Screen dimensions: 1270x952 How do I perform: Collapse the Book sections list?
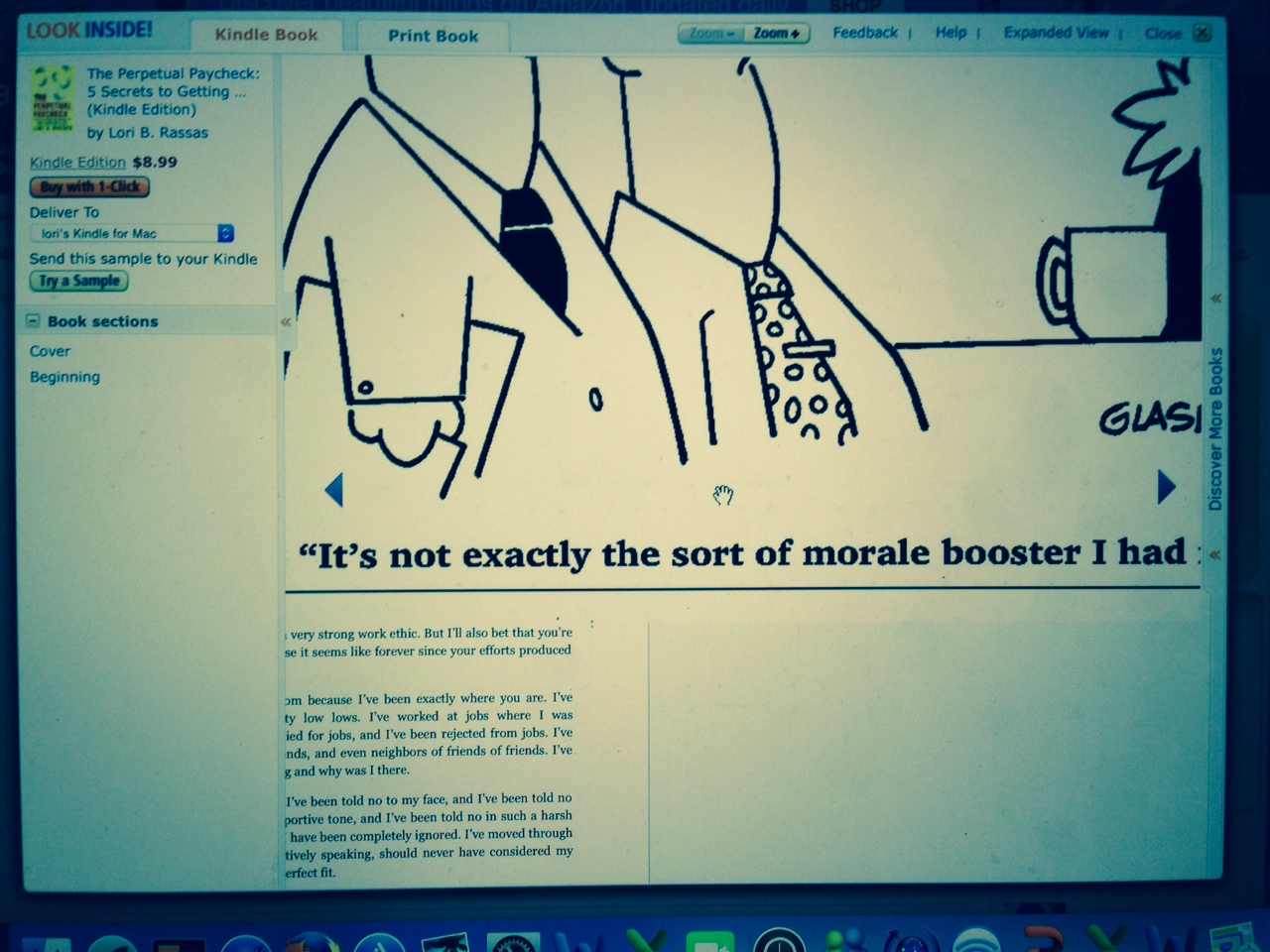click(x=33, y=321)
